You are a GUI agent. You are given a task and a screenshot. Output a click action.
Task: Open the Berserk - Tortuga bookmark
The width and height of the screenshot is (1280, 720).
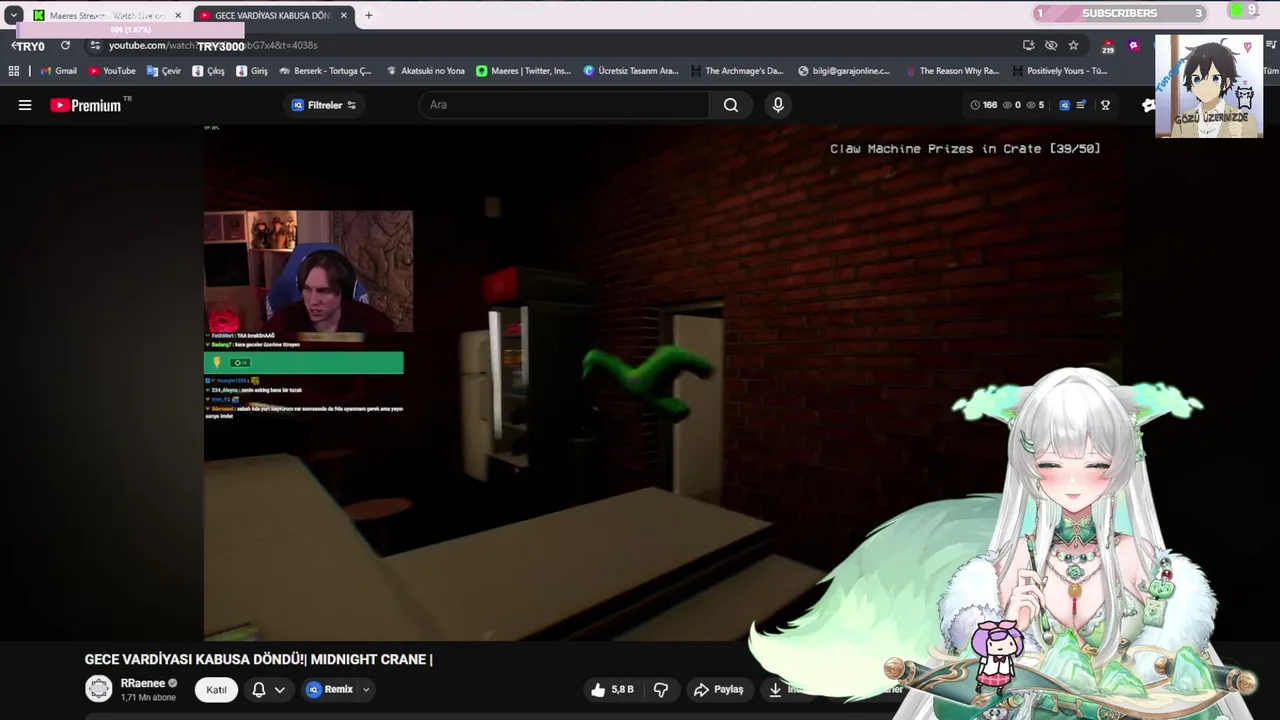[x=325, y=71]
